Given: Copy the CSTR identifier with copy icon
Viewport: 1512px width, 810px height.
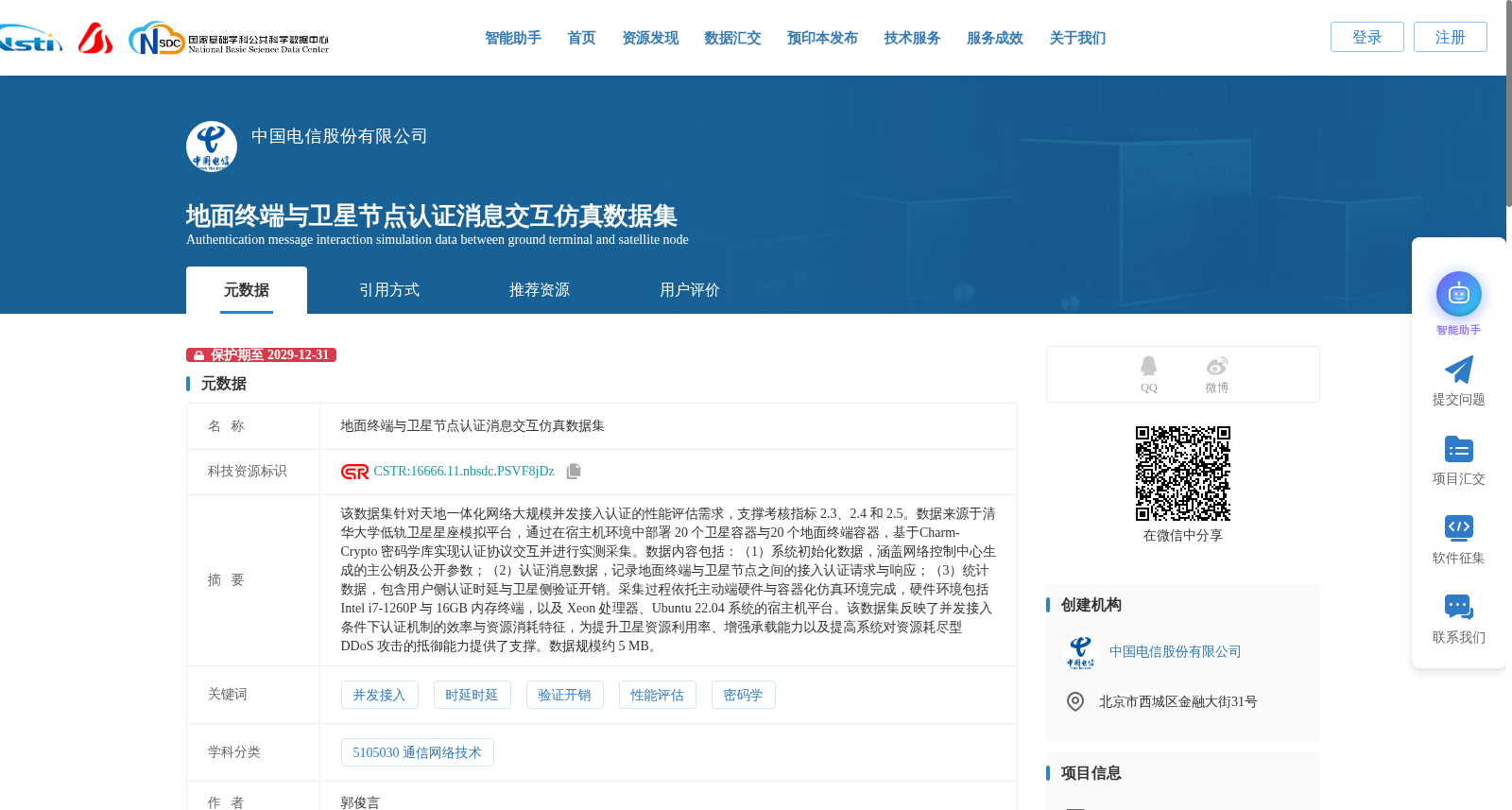Looking at the screenshot, I should [574, 471].
